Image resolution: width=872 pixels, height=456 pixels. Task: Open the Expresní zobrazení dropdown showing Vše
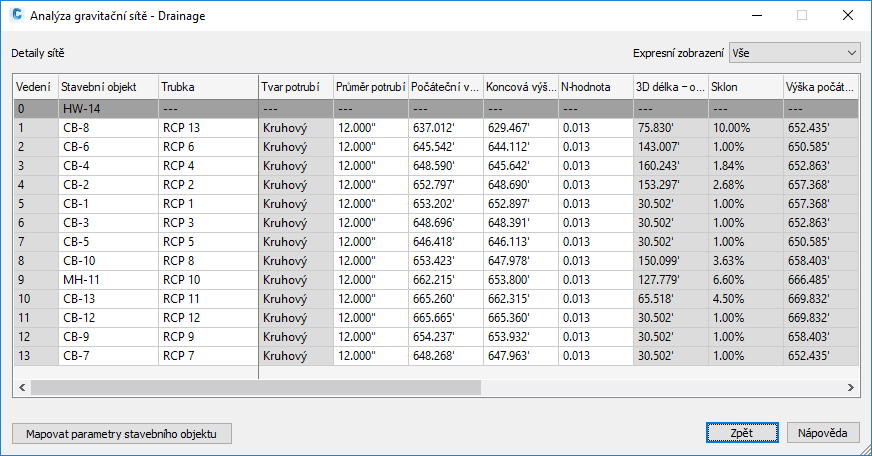coord(794,53)
